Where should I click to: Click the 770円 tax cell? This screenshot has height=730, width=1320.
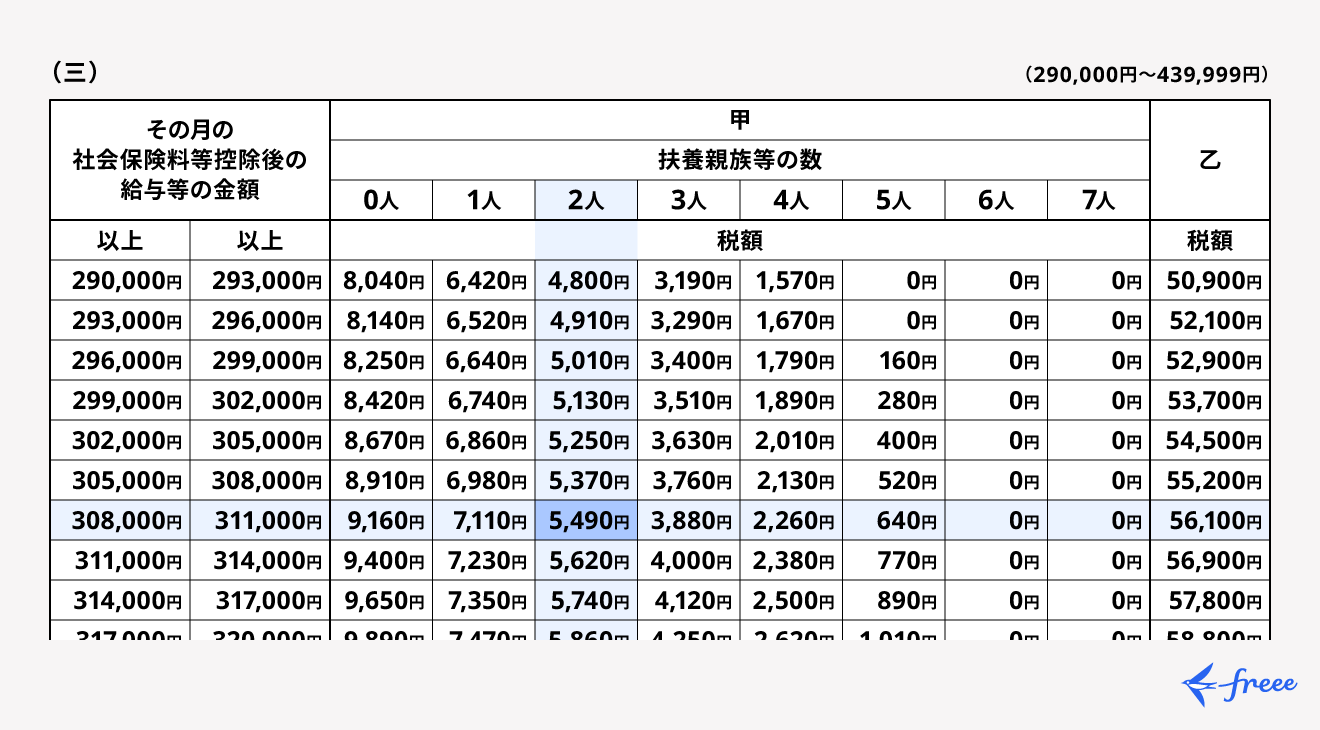[x=893, y=560]
